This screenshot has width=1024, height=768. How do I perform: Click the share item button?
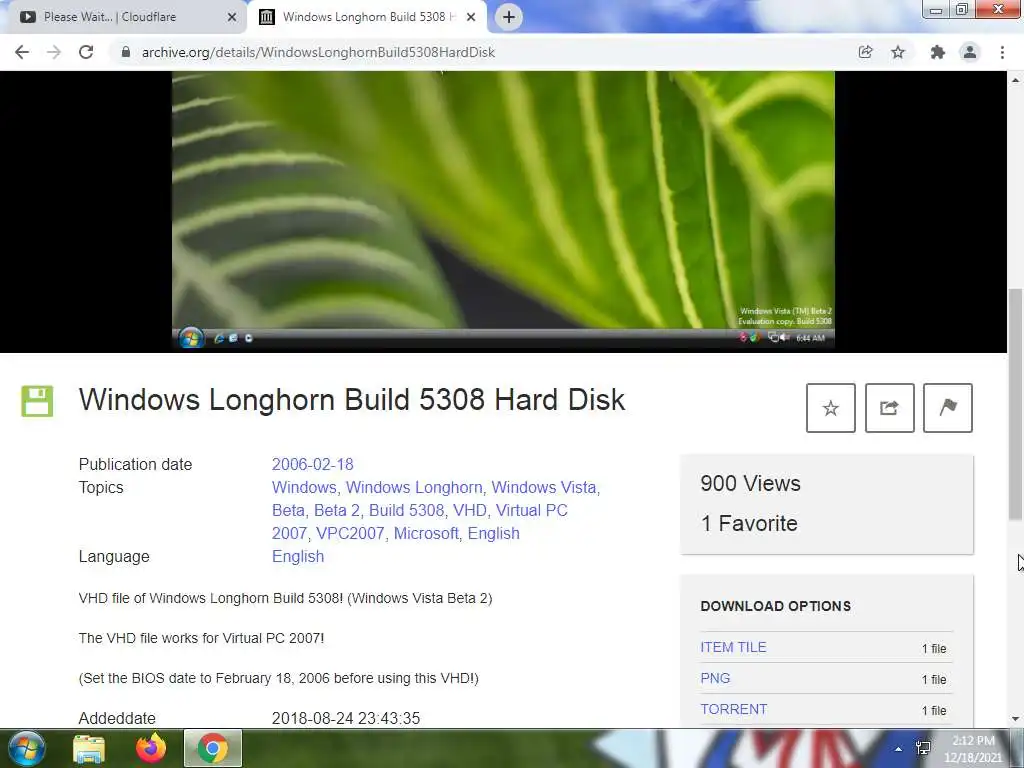click(x=889, y=408)
